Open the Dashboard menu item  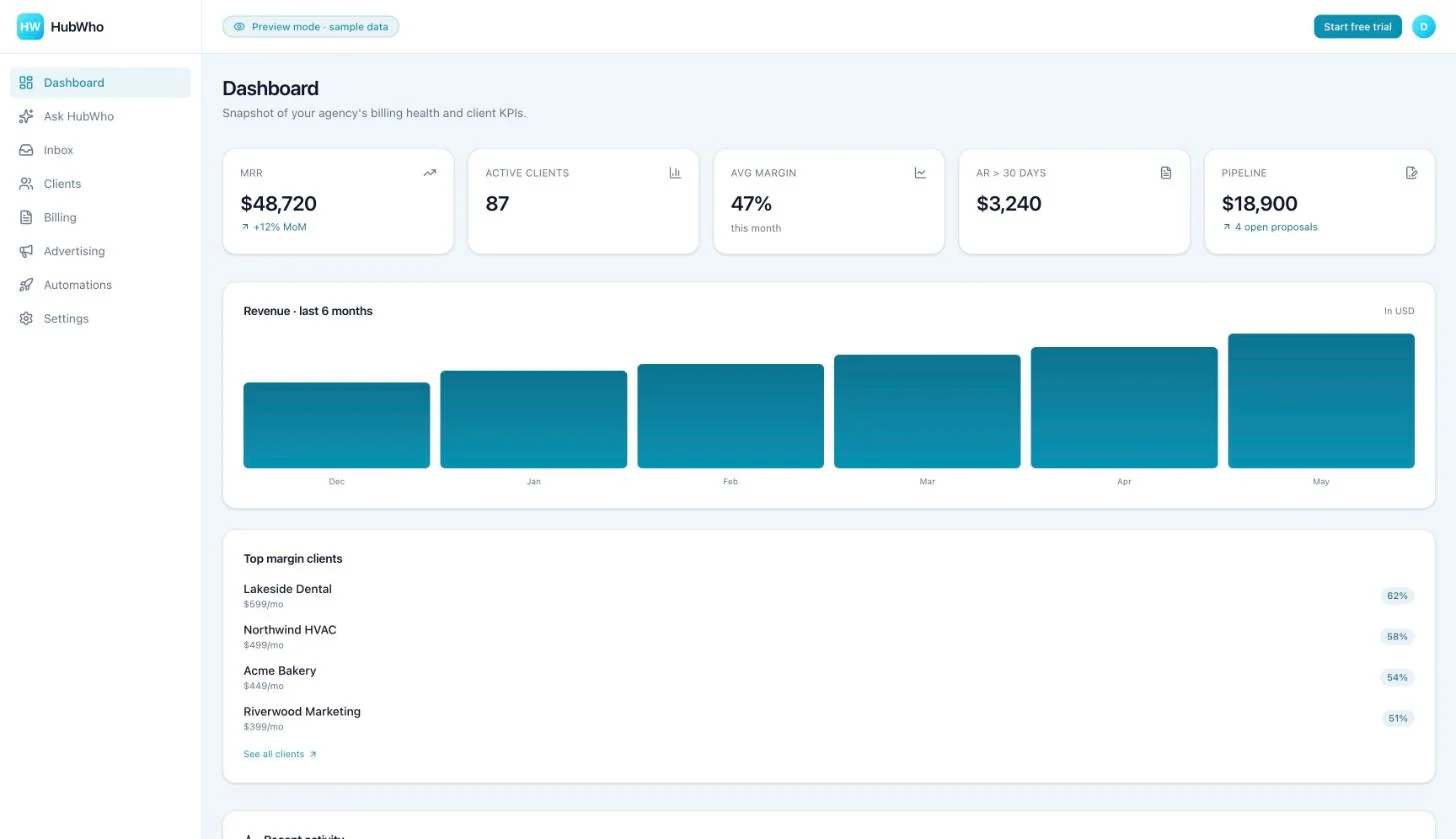pyautogui.click(x=100, y=83)
